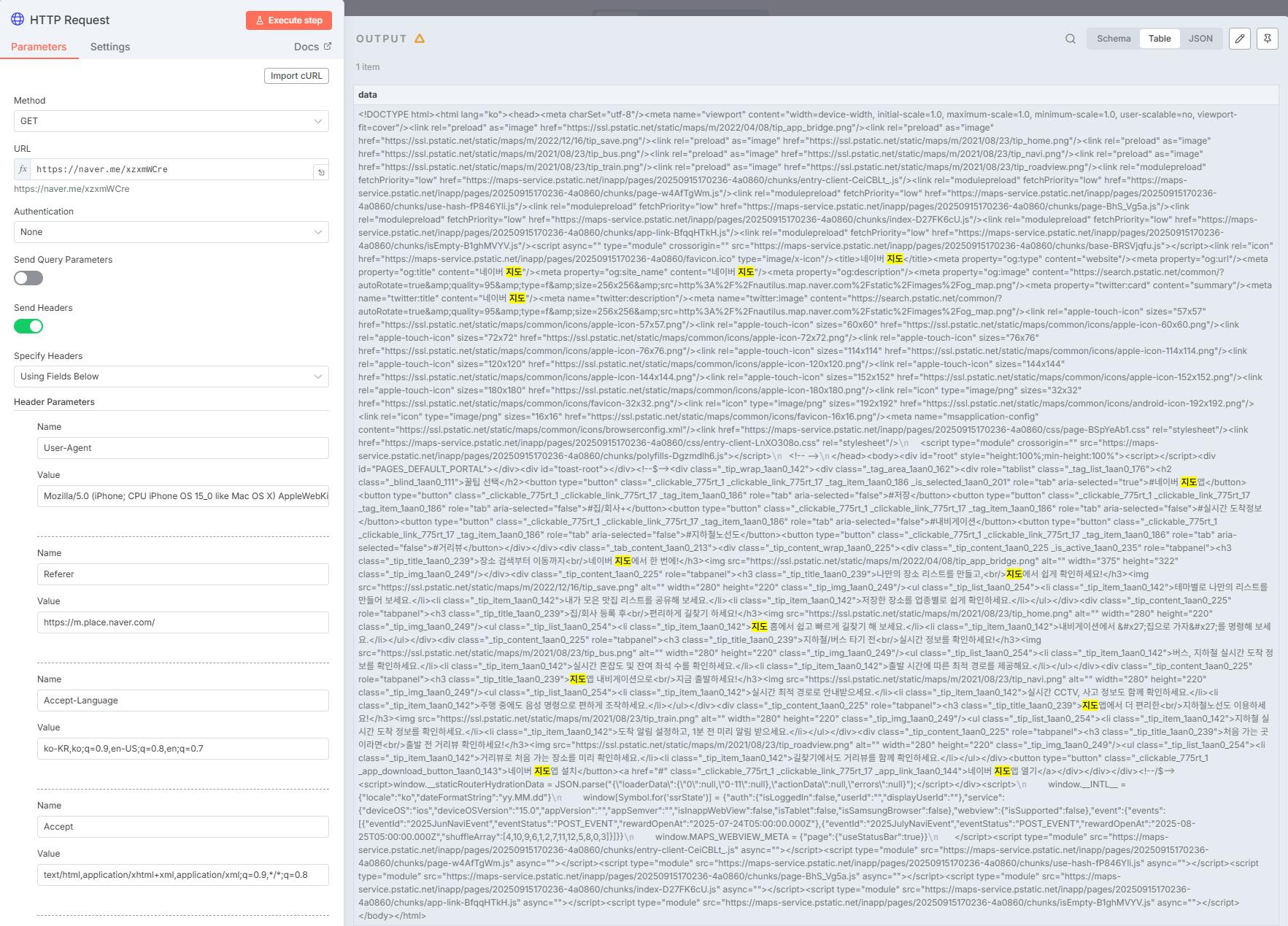Screen dimensions: 1288x926
Task: Edit the Referer header name field
Action: (x=183, y=574)
